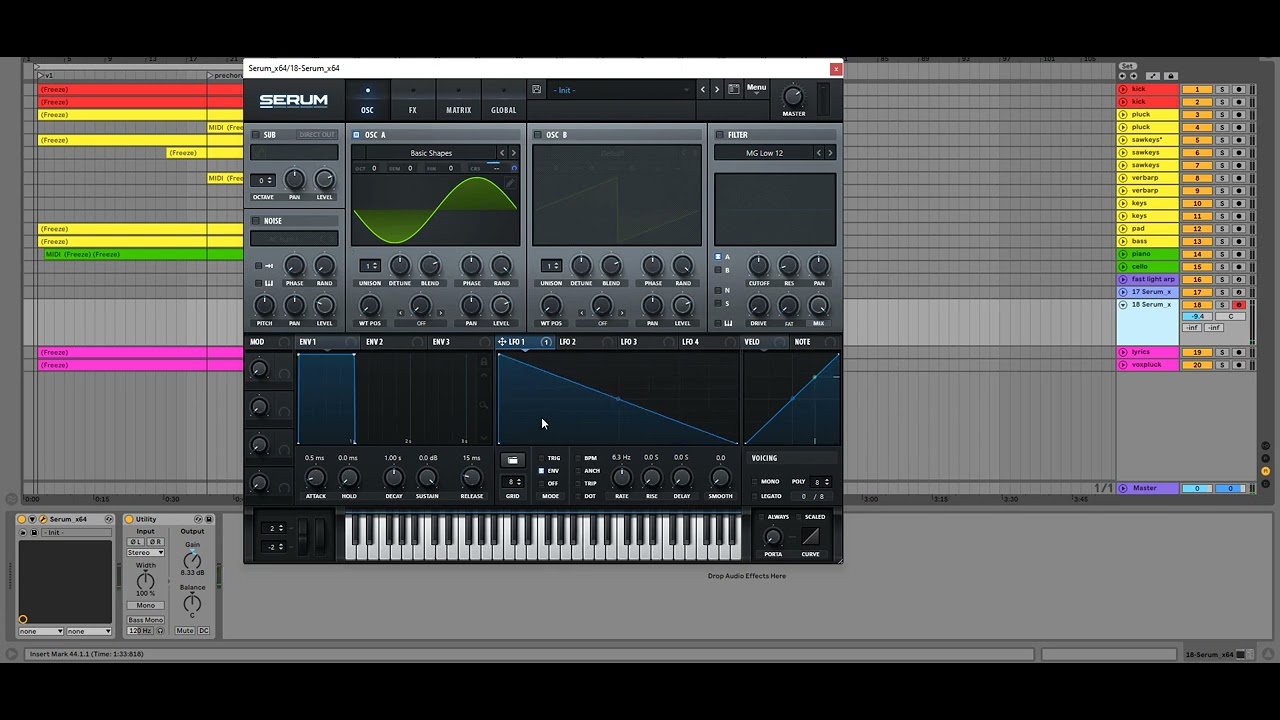Click the envelope zoom magnifier icon
1280x720 pixels.
tap(484, 405)
